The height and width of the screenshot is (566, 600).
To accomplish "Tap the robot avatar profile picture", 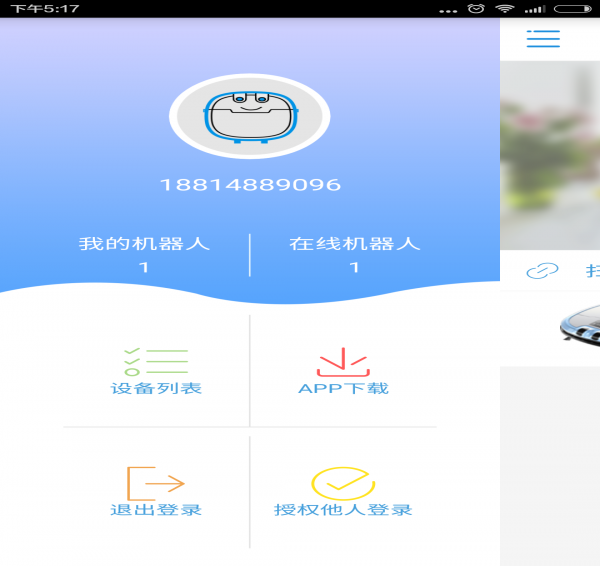I will click(250, 118).
